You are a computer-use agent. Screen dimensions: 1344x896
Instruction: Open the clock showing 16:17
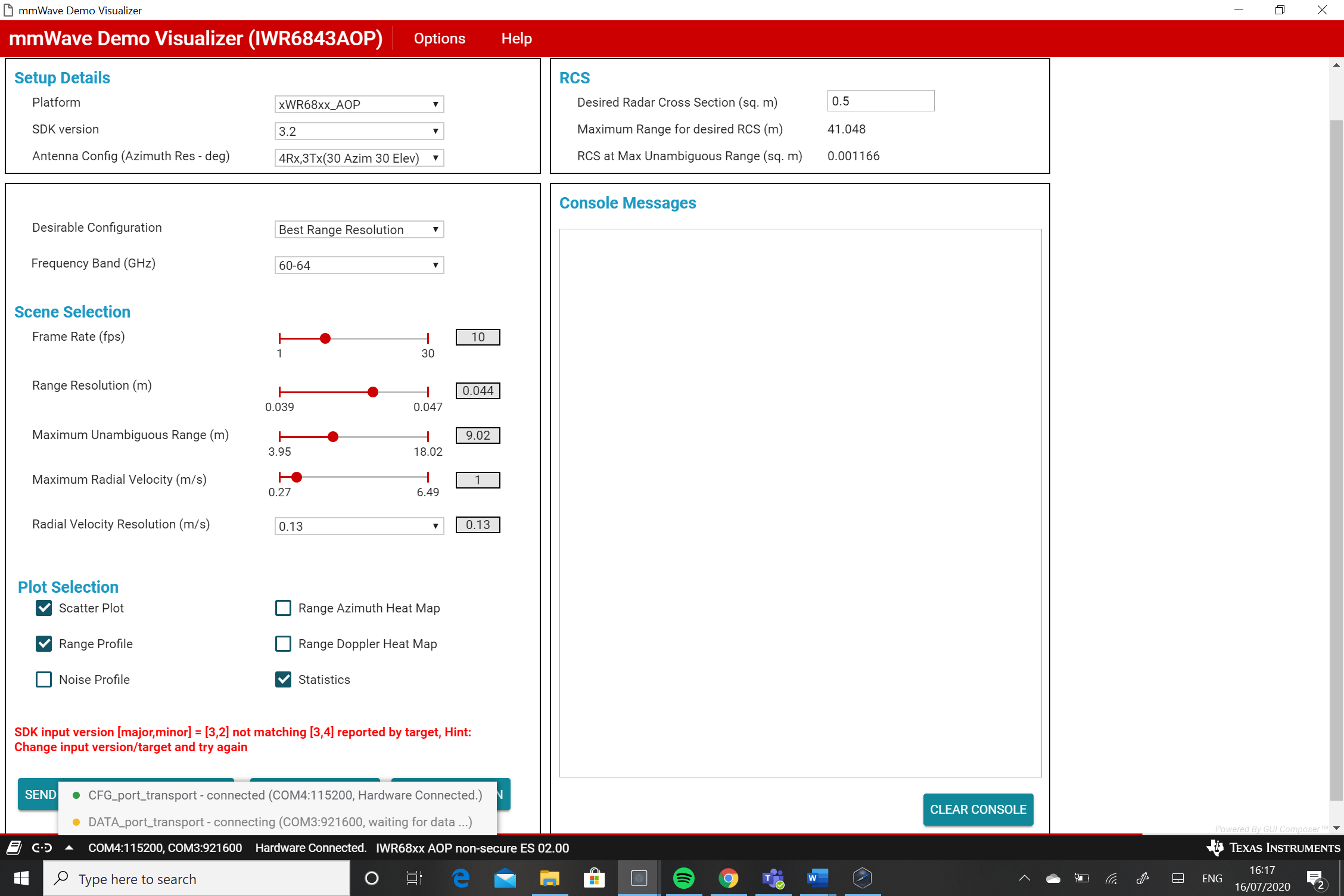[1262, 879]
